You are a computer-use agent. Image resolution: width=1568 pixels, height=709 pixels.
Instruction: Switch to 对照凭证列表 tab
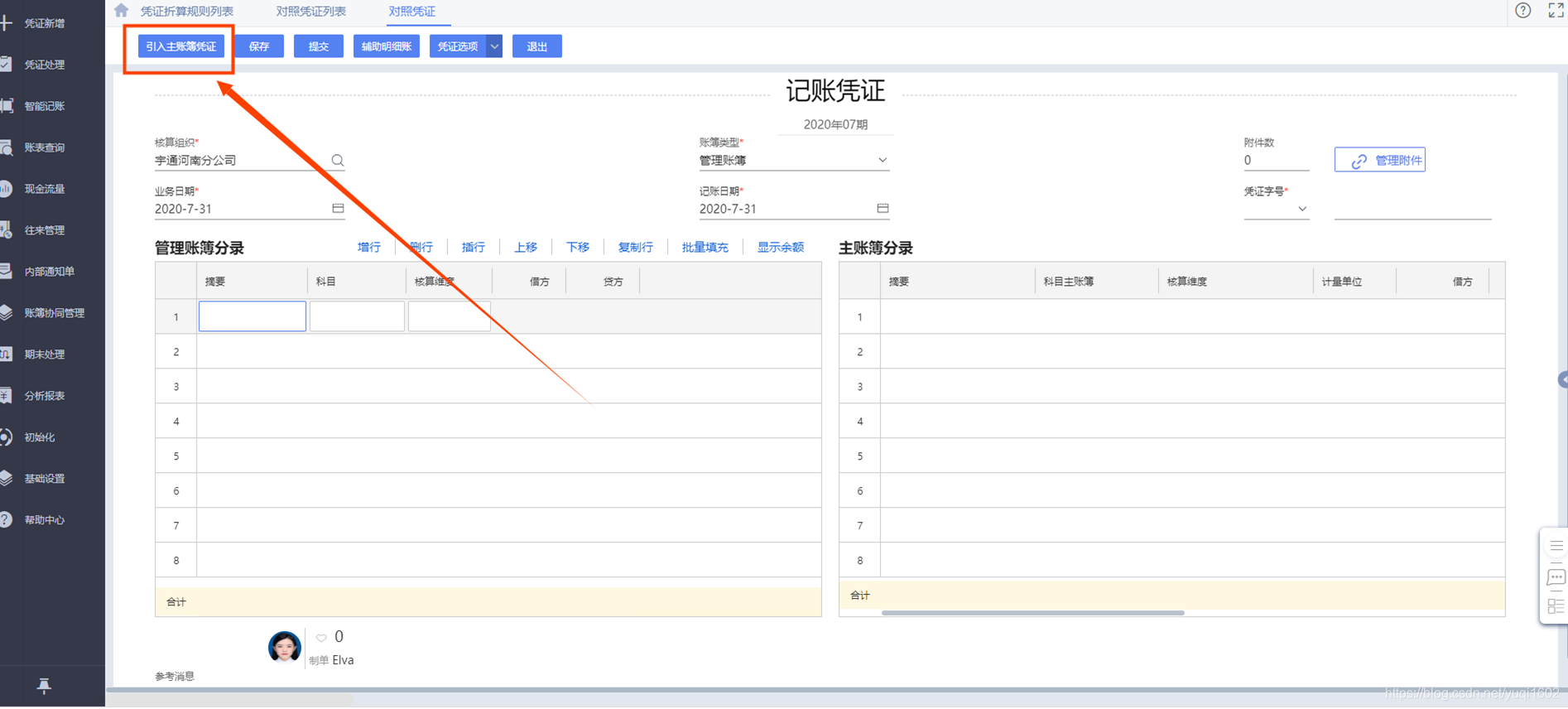[x=311, y=12]
